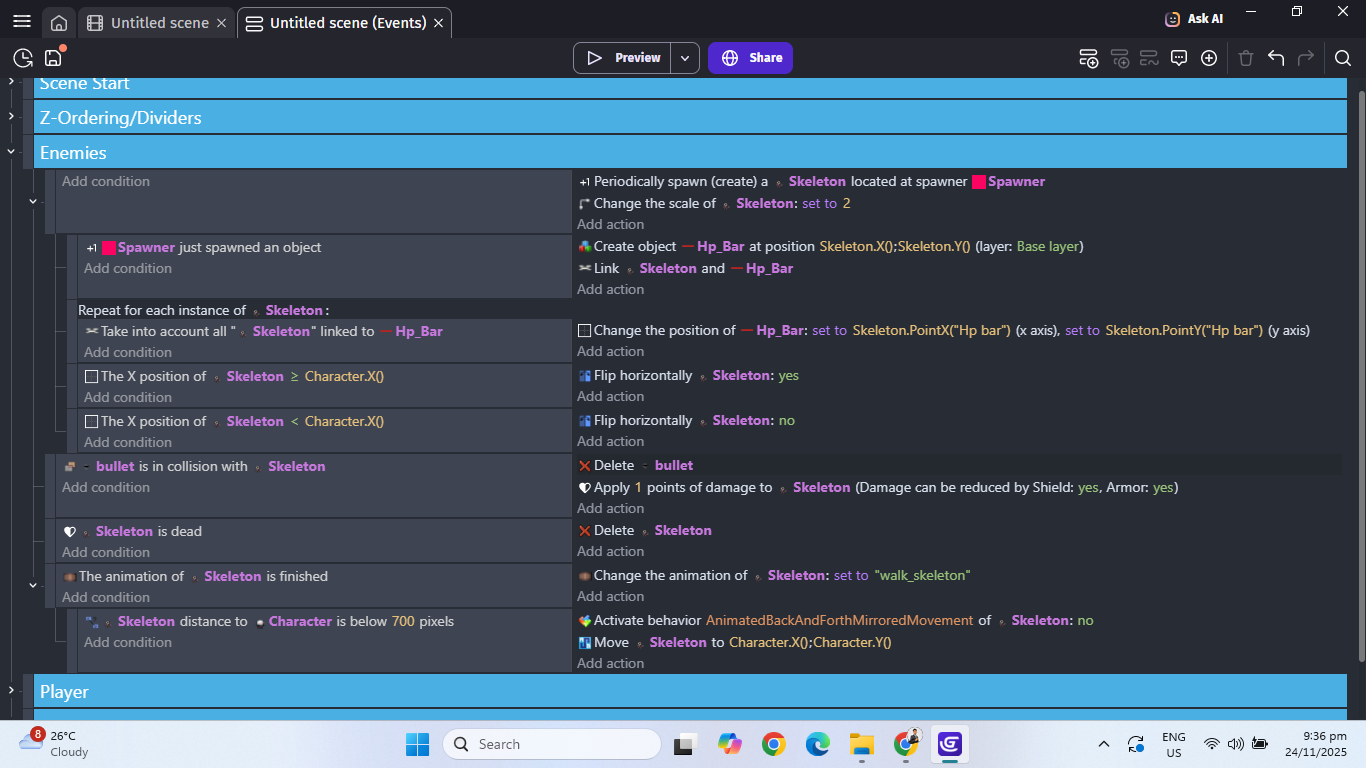Screen dimensions: 1366x768
Task: Open the version history clock icon
Action: [x=23, y=58]
